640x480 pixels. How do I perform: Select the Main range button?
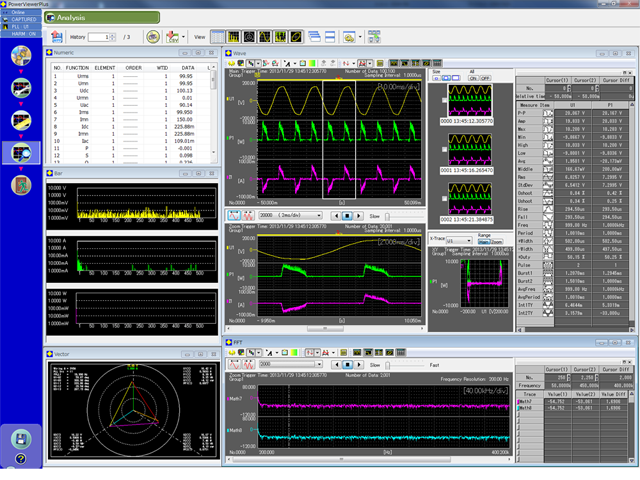484,242
